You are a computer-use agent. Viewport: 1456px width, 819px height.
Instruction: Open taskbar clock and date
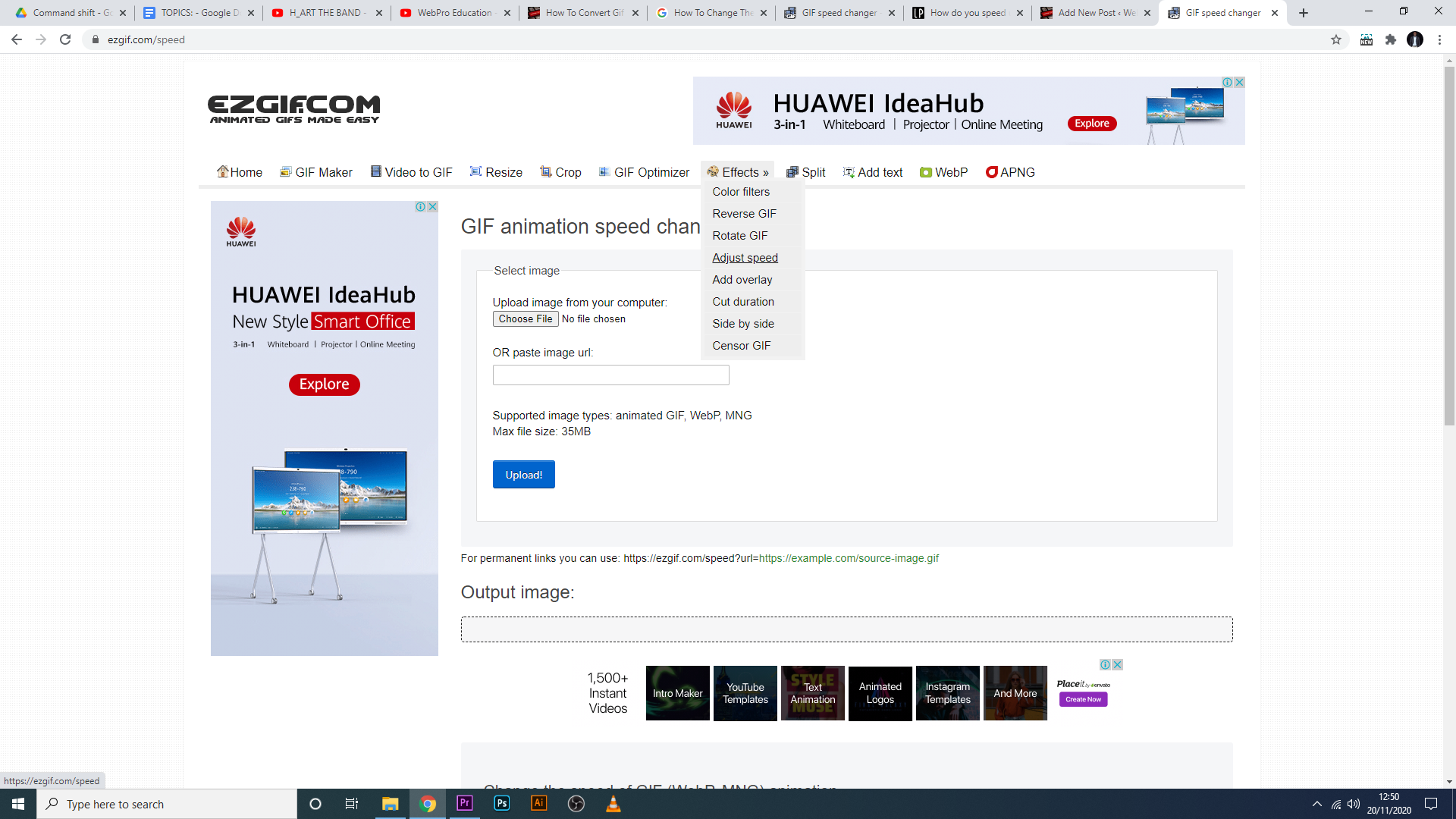(x=1389, y=804)
